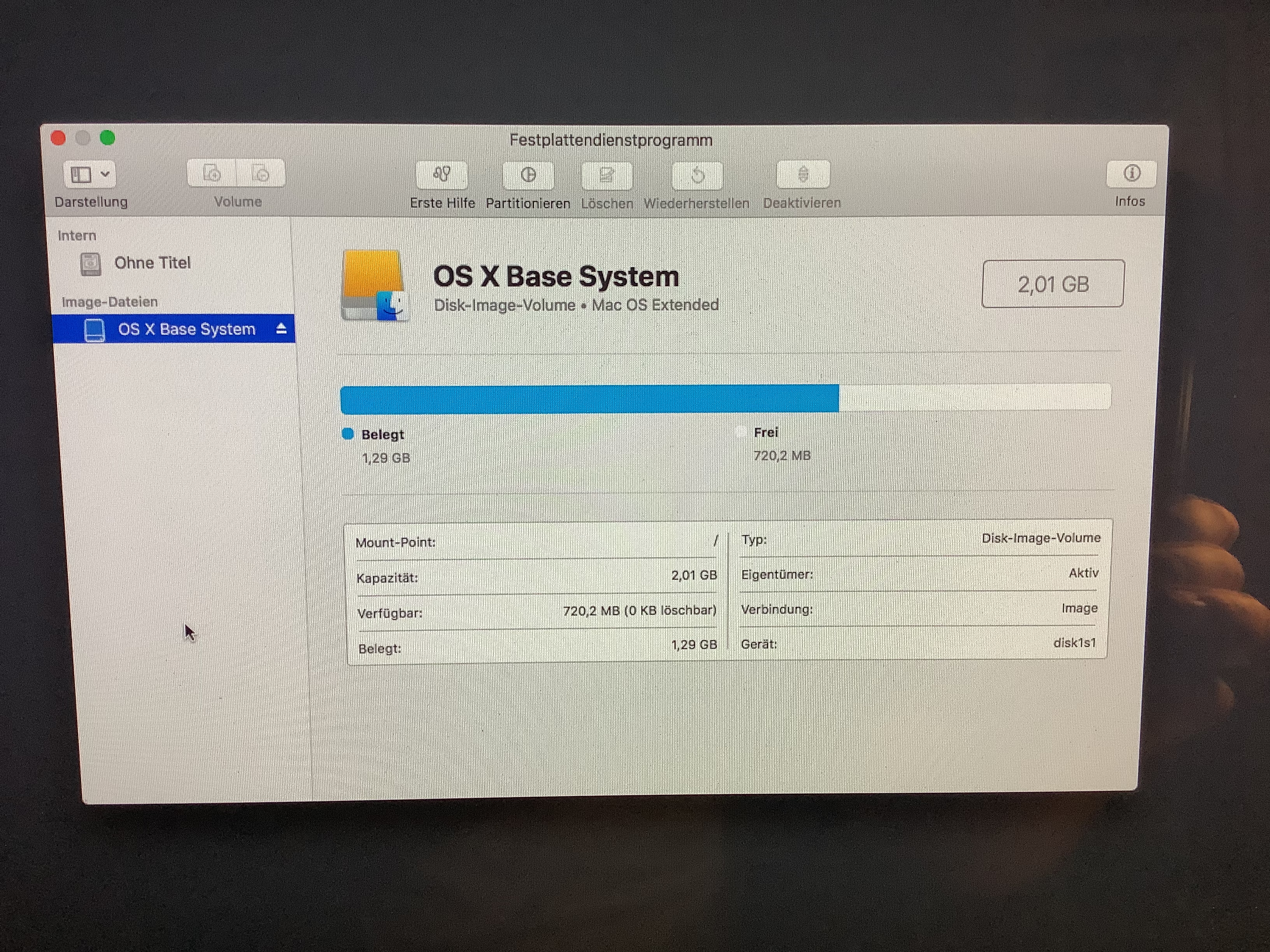Click Disk-Image-Volume • Mac OS Extended subtitle
The image size is (1270, 952).
click(x=576, y=305)
